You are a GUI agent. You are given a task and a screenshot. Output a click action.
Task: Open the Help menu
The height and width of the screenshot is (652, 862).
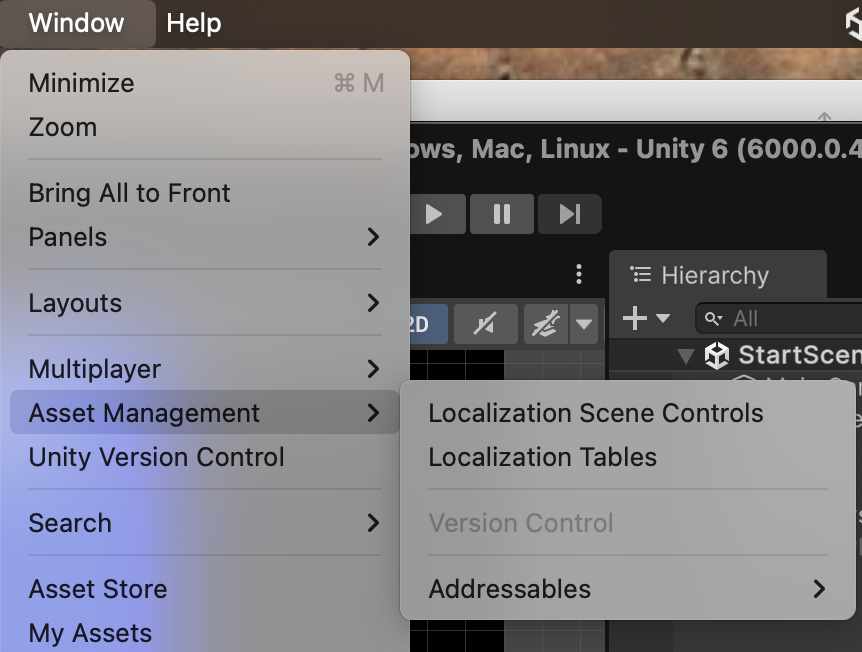(x=194, y=23)
